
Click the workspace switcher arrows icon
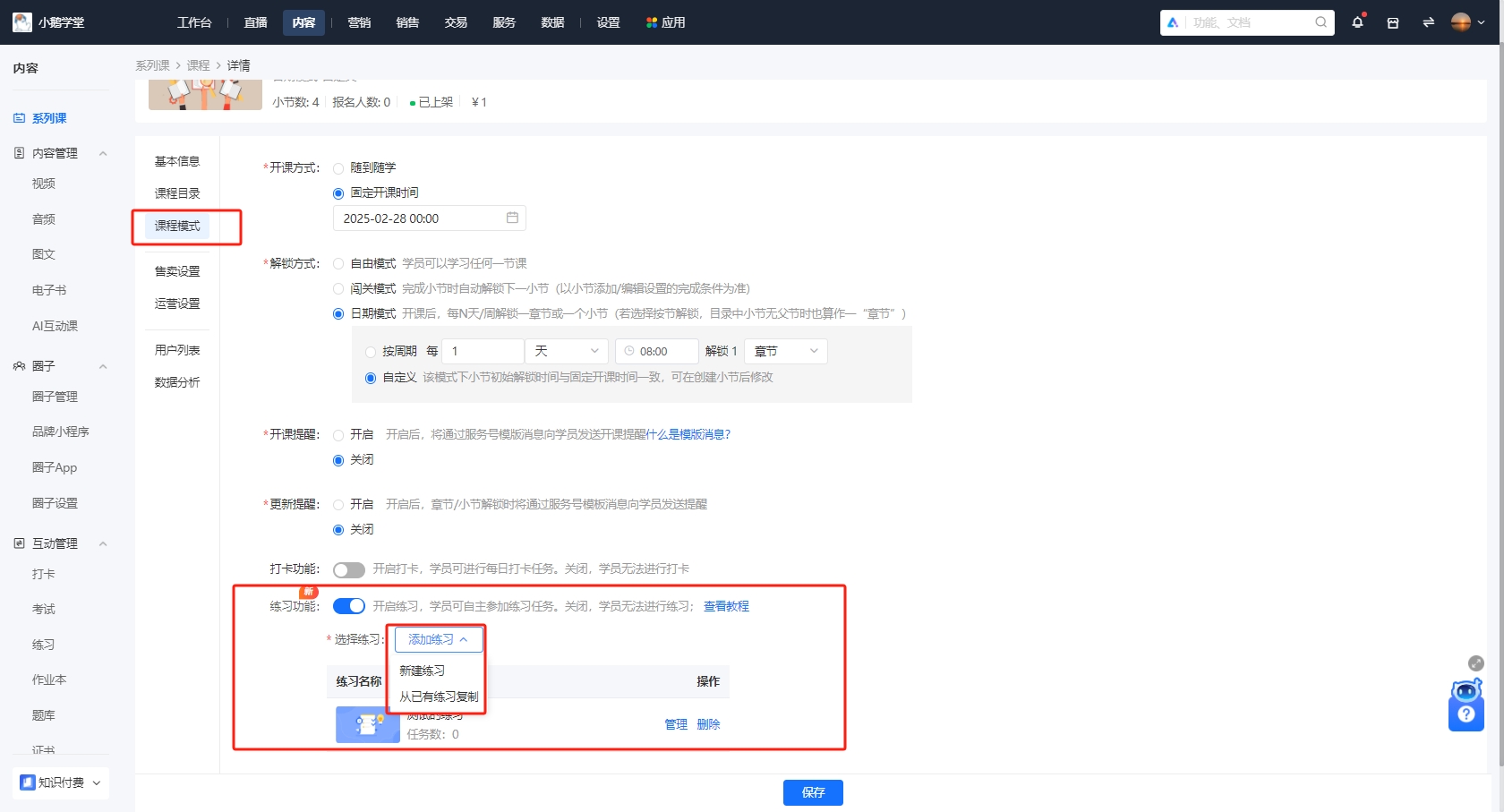[1428, 22]
